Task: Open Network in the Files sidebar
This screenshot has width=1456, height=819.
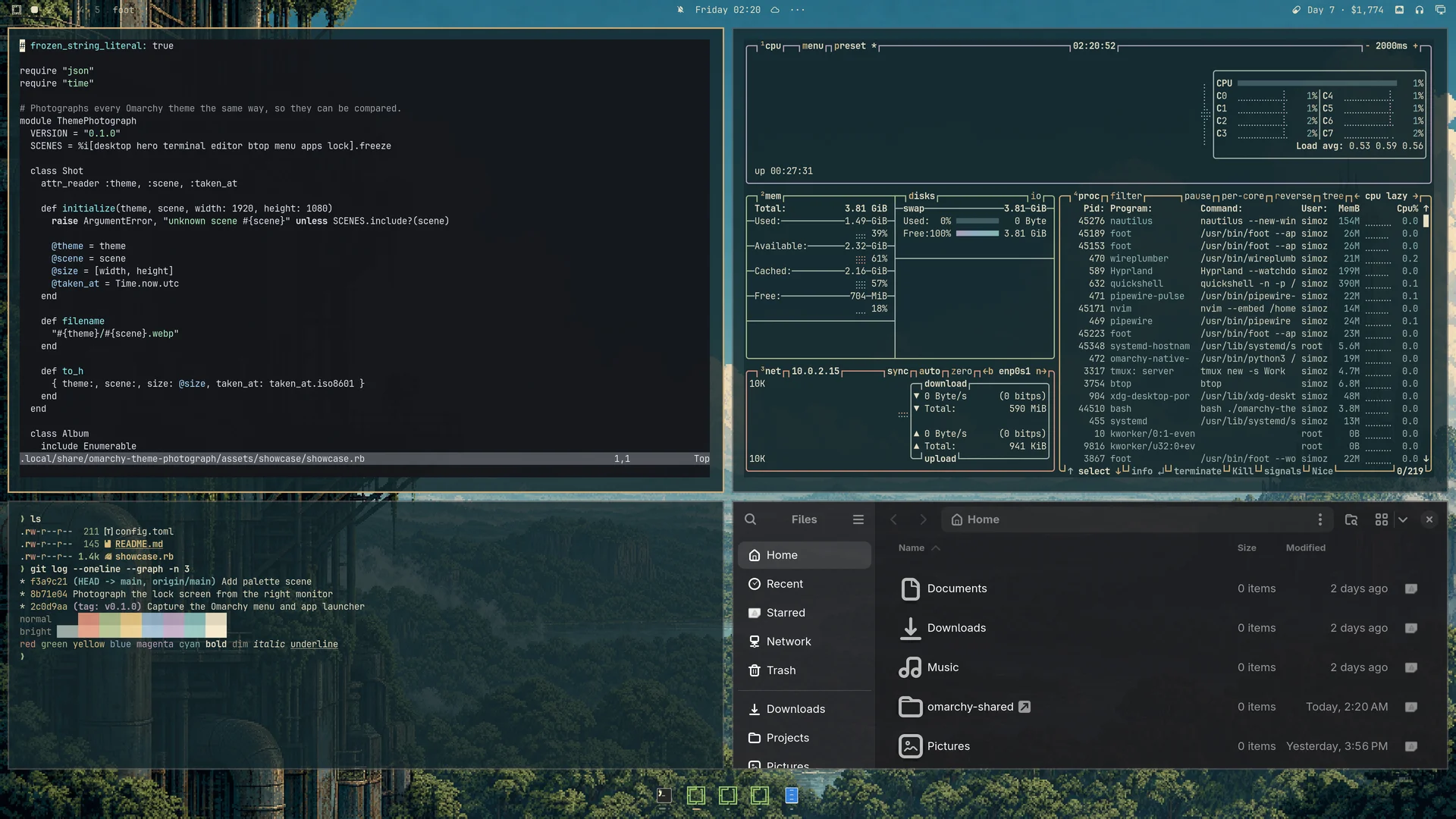Action: (x=805, y=642)
